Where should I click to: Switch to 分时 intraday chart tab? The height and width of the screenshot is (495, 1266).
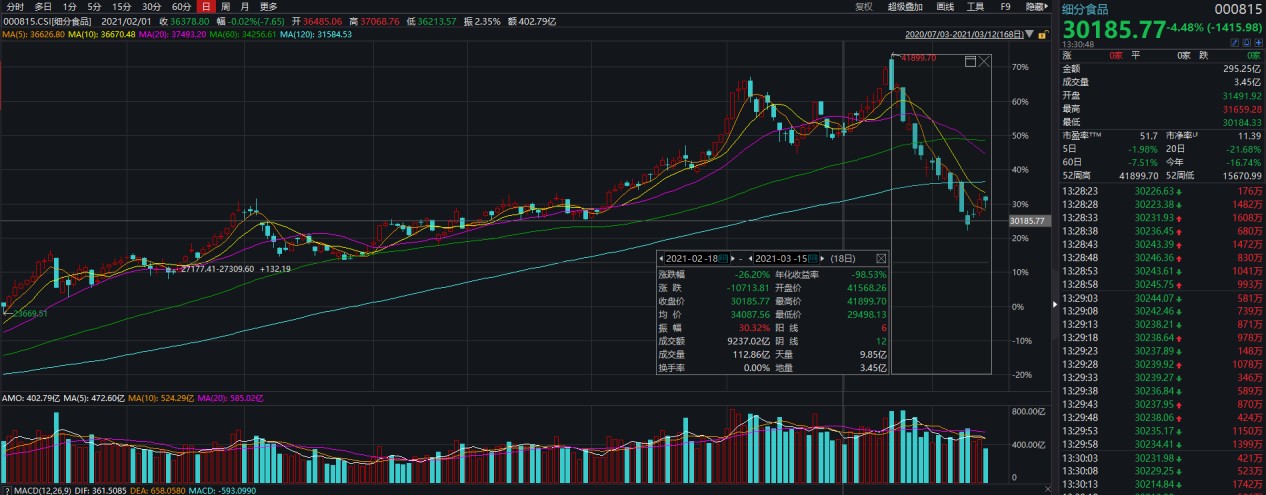tap(15, 7)
